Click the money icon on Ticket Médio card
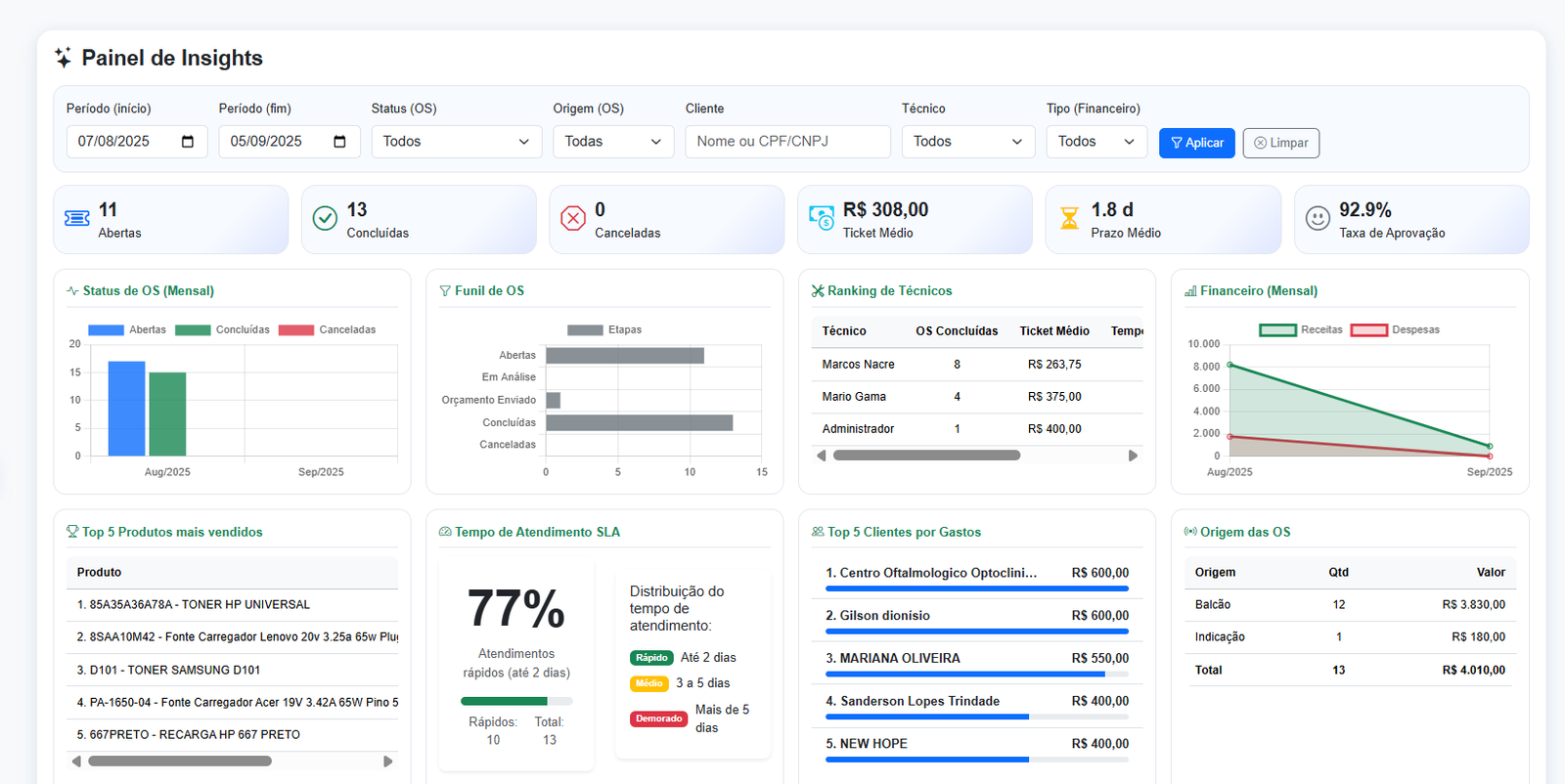The image size is (1565, 784). [x=822, y=218]
